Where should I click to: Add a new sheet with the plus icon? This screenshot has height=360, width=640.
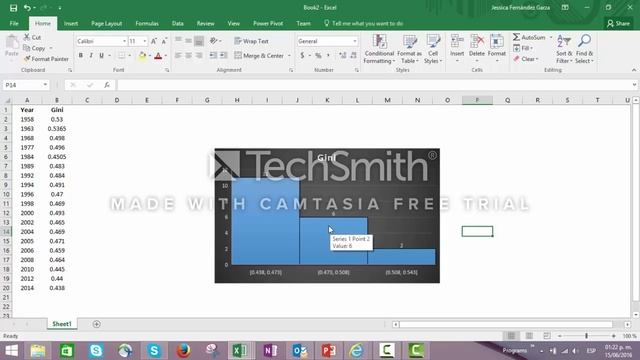96,324
